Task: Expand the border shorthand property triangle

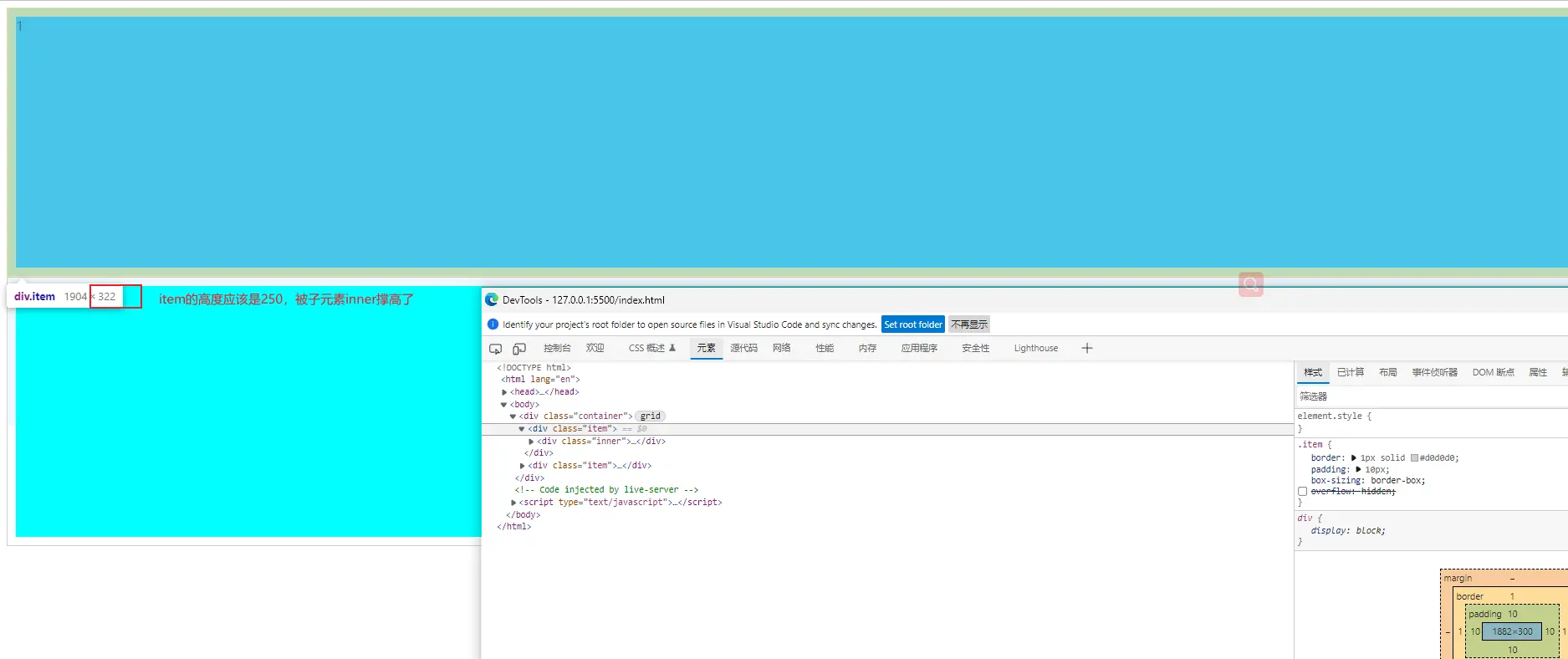Action: (x=1353, y=458)
